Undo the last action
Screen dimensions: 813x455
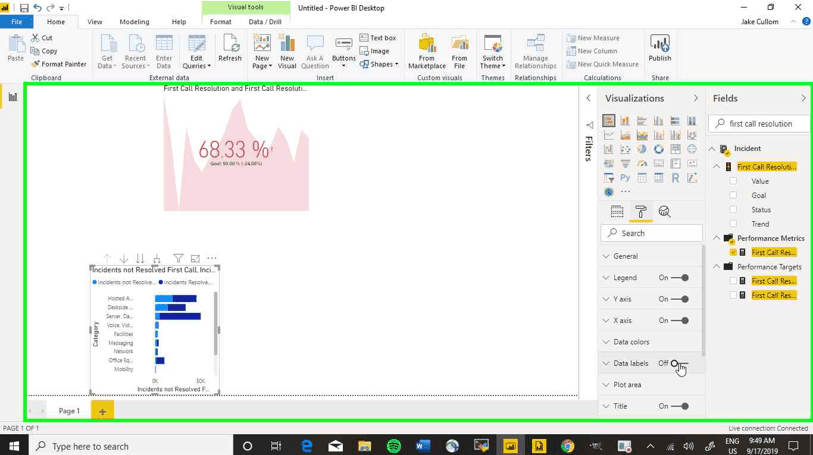(x=37, y=8)
